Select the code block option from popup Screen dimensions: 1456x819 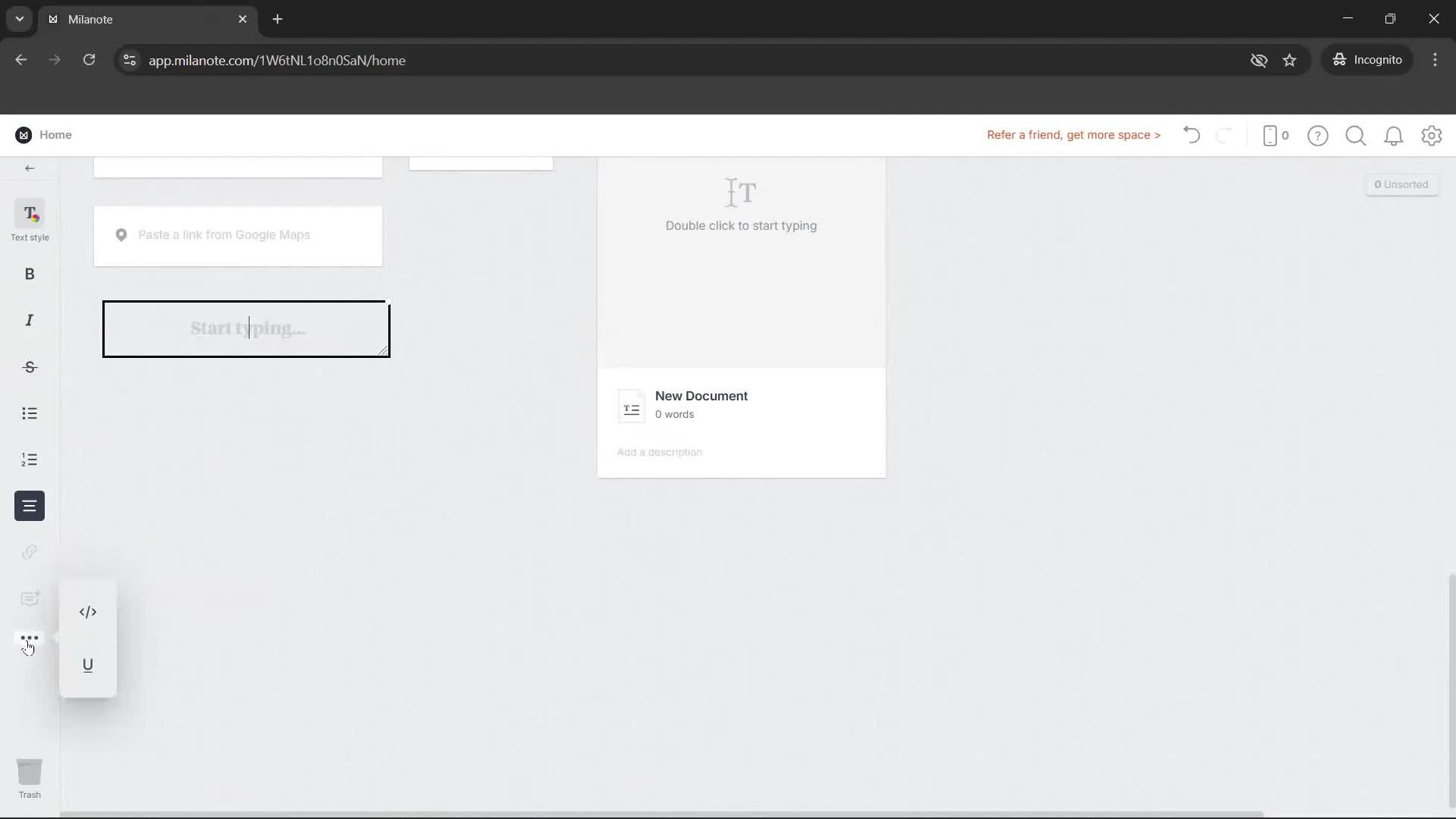tap(88, 612)
